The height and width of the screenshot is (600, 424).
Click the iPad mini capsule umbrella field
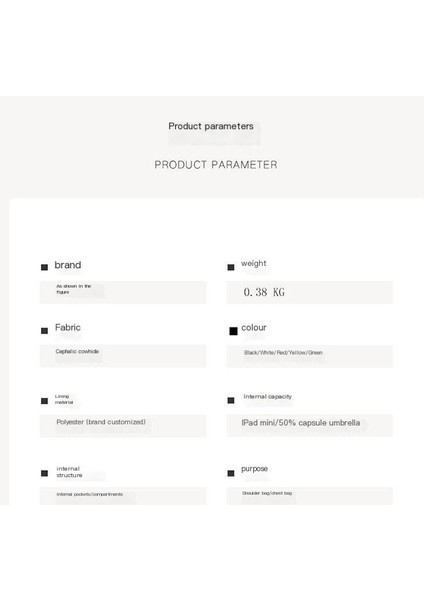click(310, 425)
